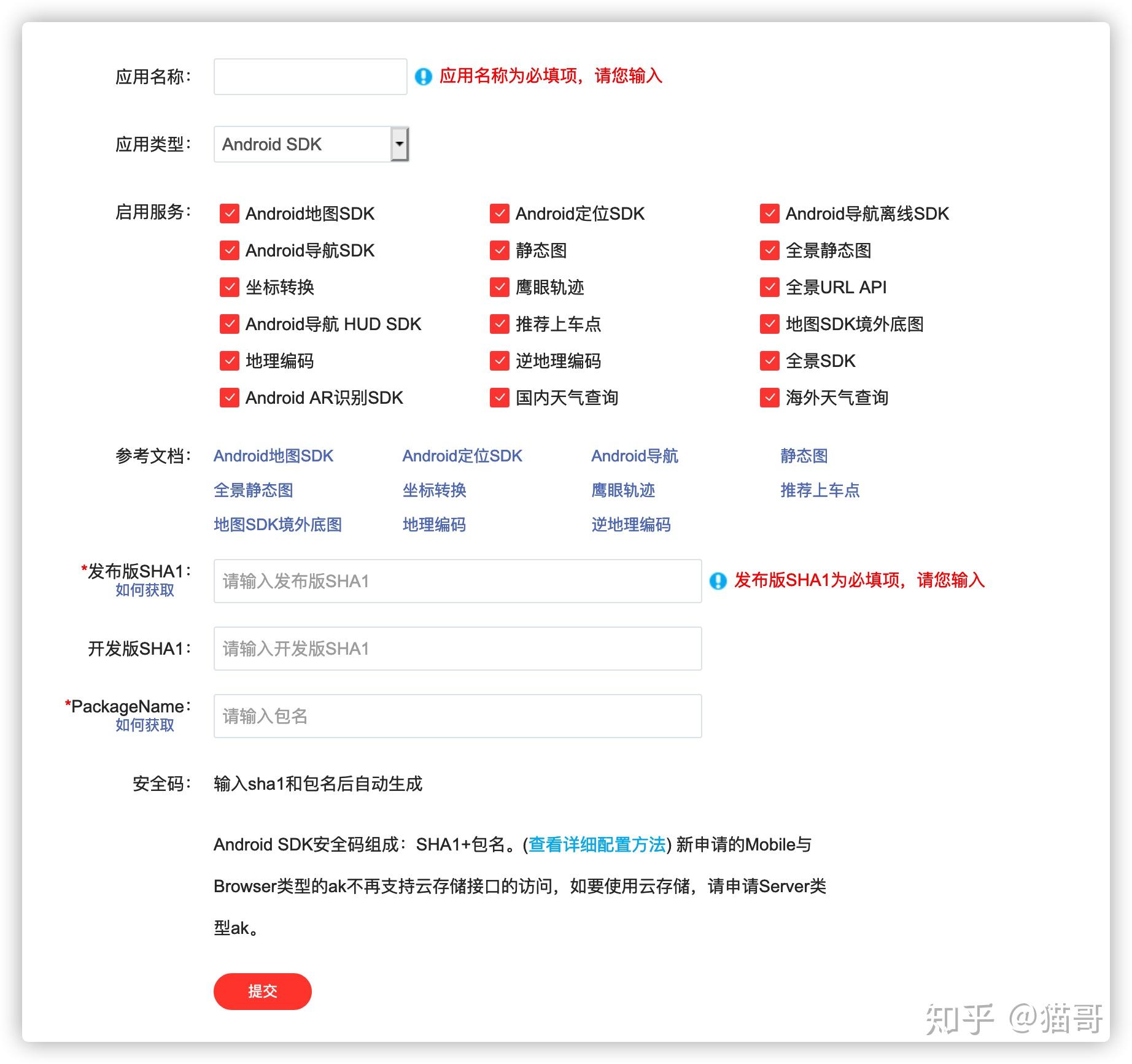Click the 请输入开发版SHA1 input box

[x=457, y=649]
